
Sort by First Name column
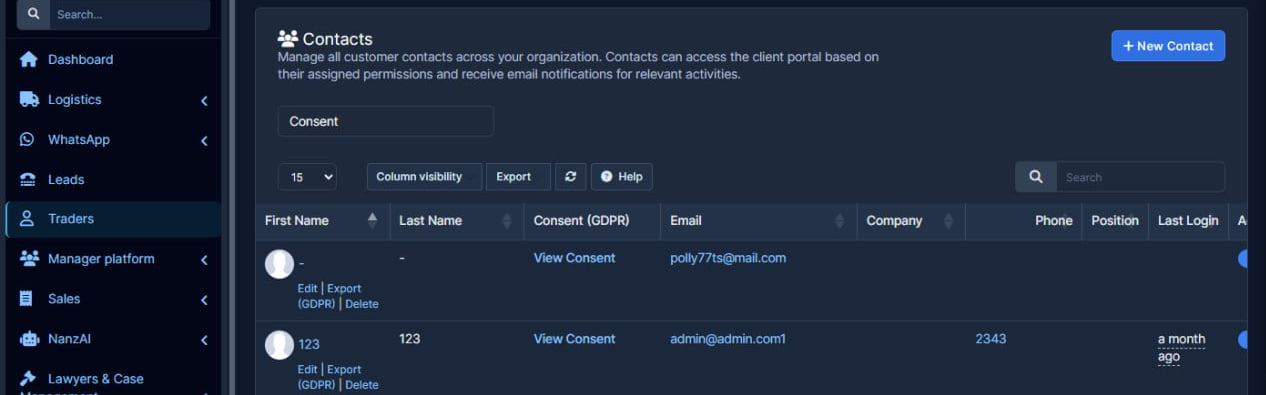[322, 220]
